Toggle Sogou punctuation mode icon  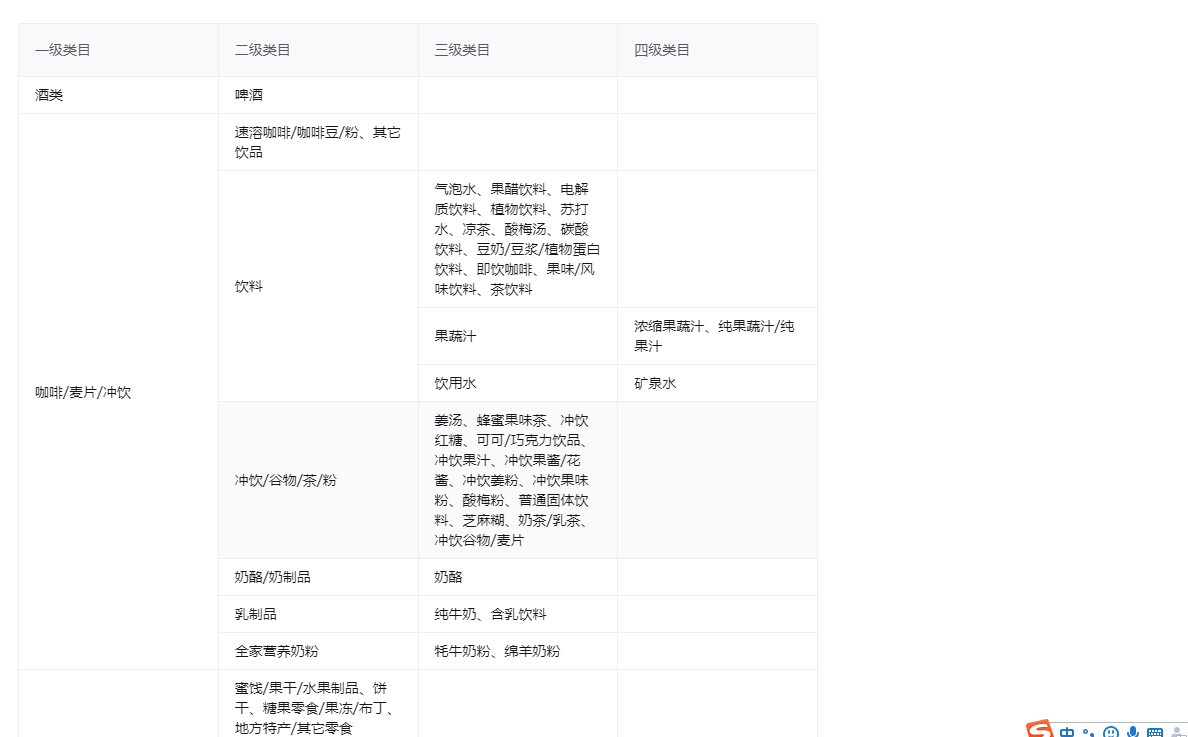[x=1089, y=733]
